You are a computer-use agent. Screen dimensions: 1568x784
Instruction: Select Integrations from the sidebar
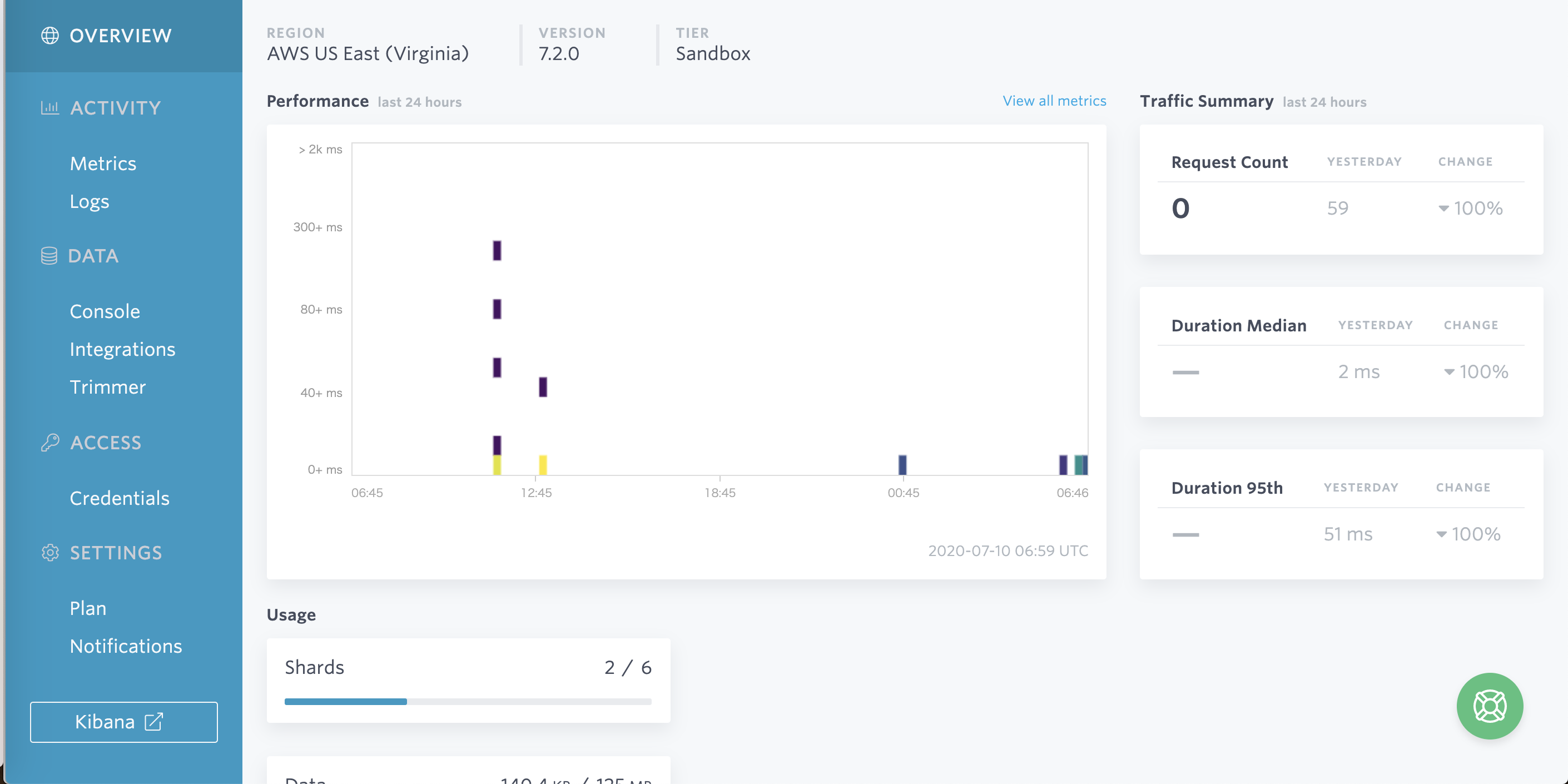[x=122, y=349]
